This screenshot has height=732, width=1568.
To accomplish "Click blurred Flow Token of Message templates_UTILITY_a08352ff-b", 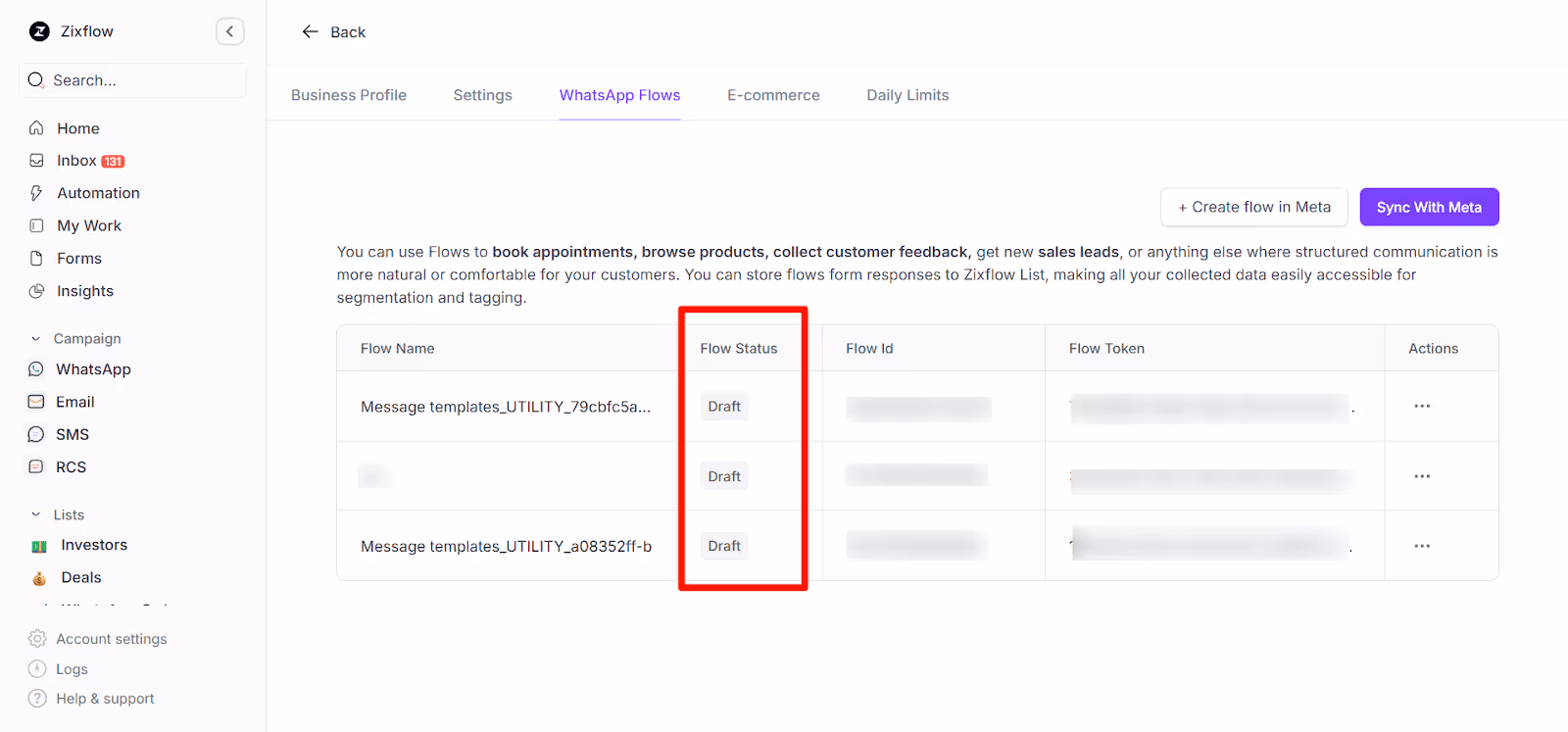I will (x=1211, y=544).
